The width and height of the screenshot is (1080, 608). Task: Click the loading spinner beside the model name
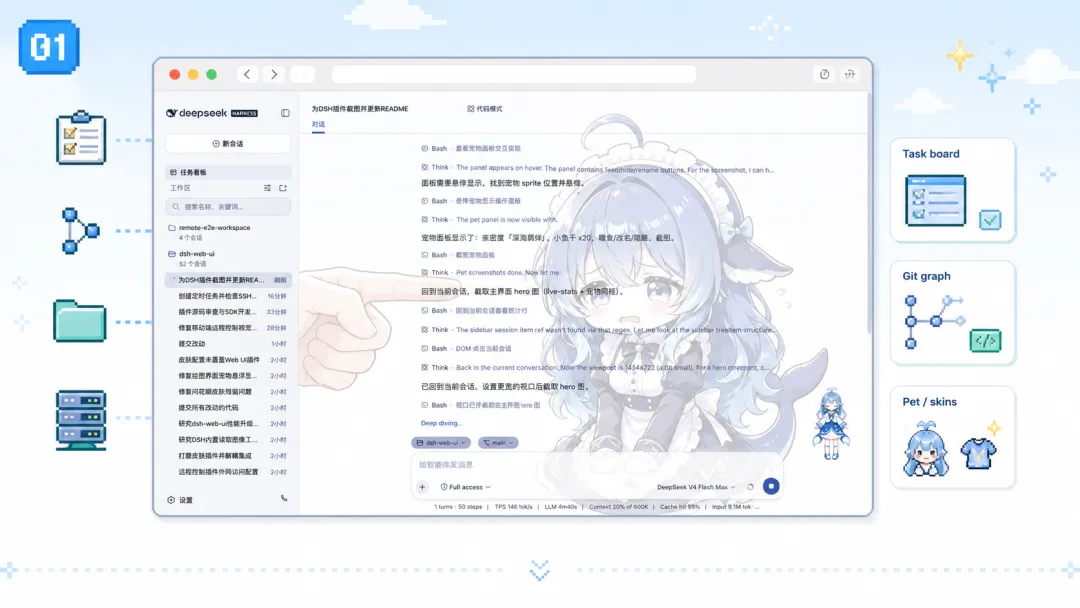pyautogui.click(x=750, y=487)
